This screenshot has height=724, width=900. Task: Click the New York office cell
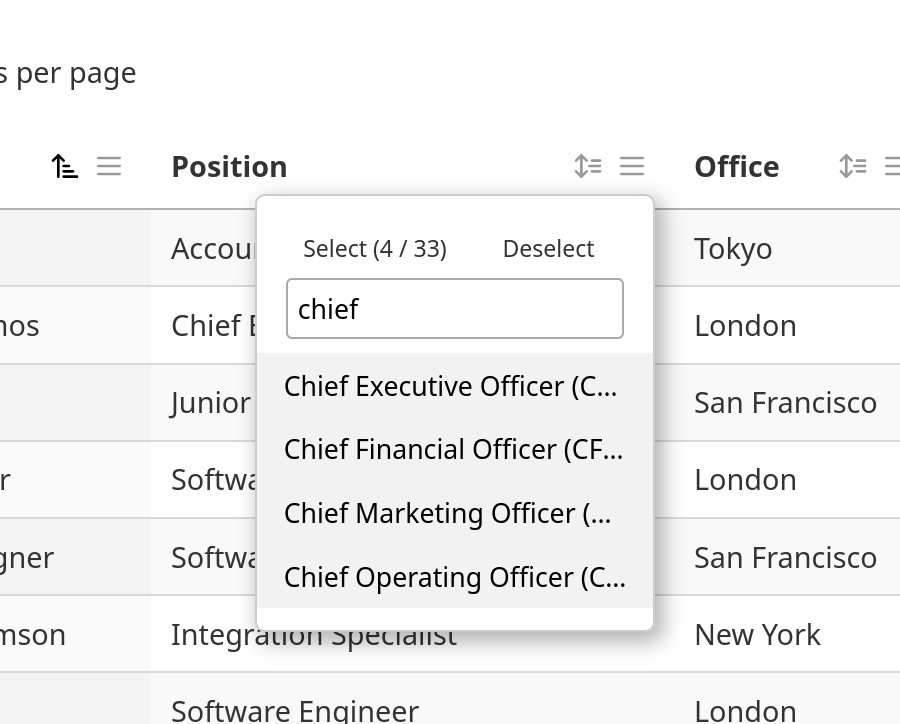(x=757, y=634)
